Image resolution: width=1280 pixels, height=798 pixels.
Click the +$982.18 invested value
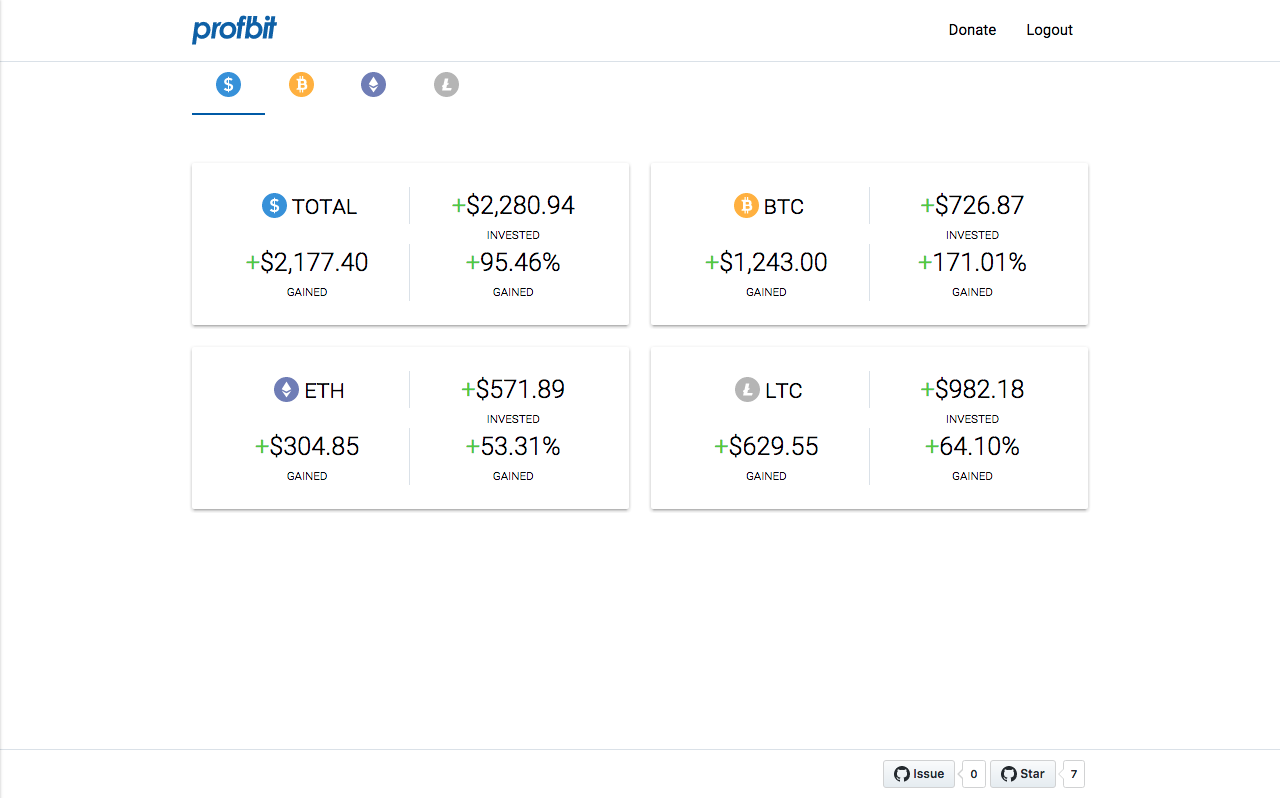point(972,389)
